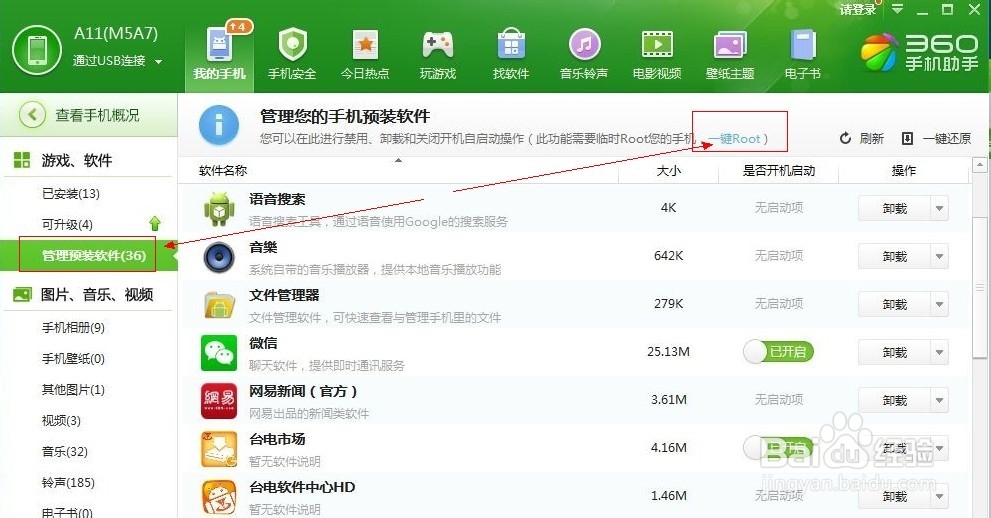Image resolution: width=991 pixels, height=518 pixels.
Task: Click the 微信 app icon
Action: [219, 353]
